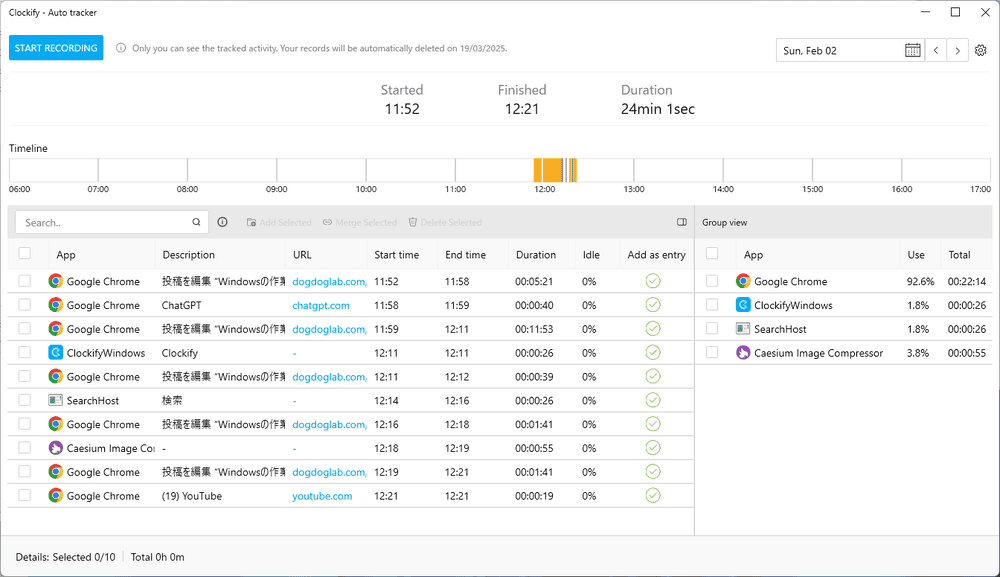
Task: Sort by the Start time column header
Action: [x=396, y=255]
